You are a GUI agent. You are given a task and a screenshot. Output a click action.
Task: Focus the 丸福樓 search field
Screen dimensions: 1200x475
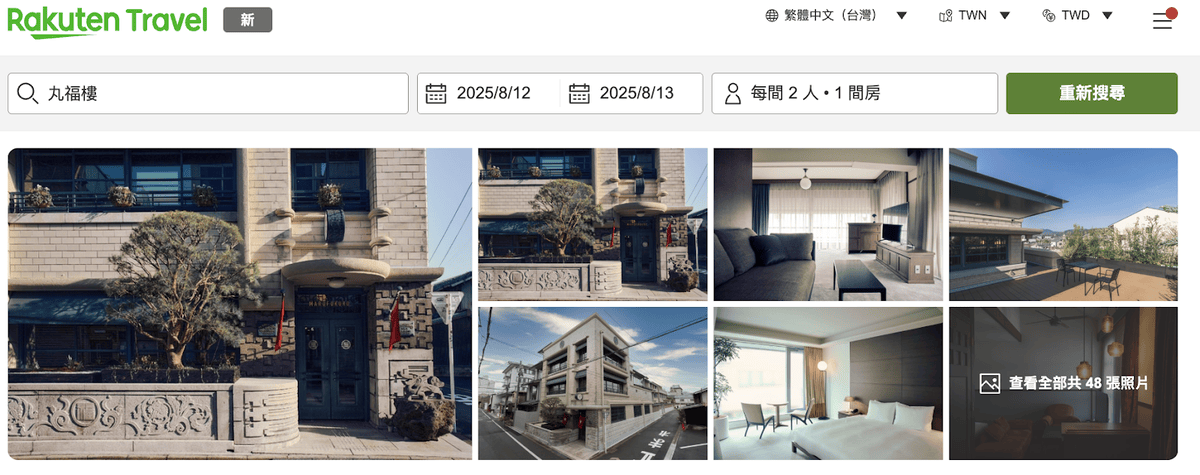(208, 93)
